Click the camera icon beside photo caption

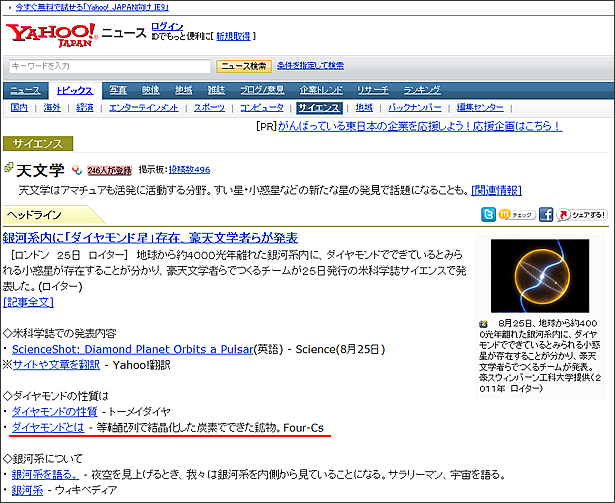coord(484,324)
